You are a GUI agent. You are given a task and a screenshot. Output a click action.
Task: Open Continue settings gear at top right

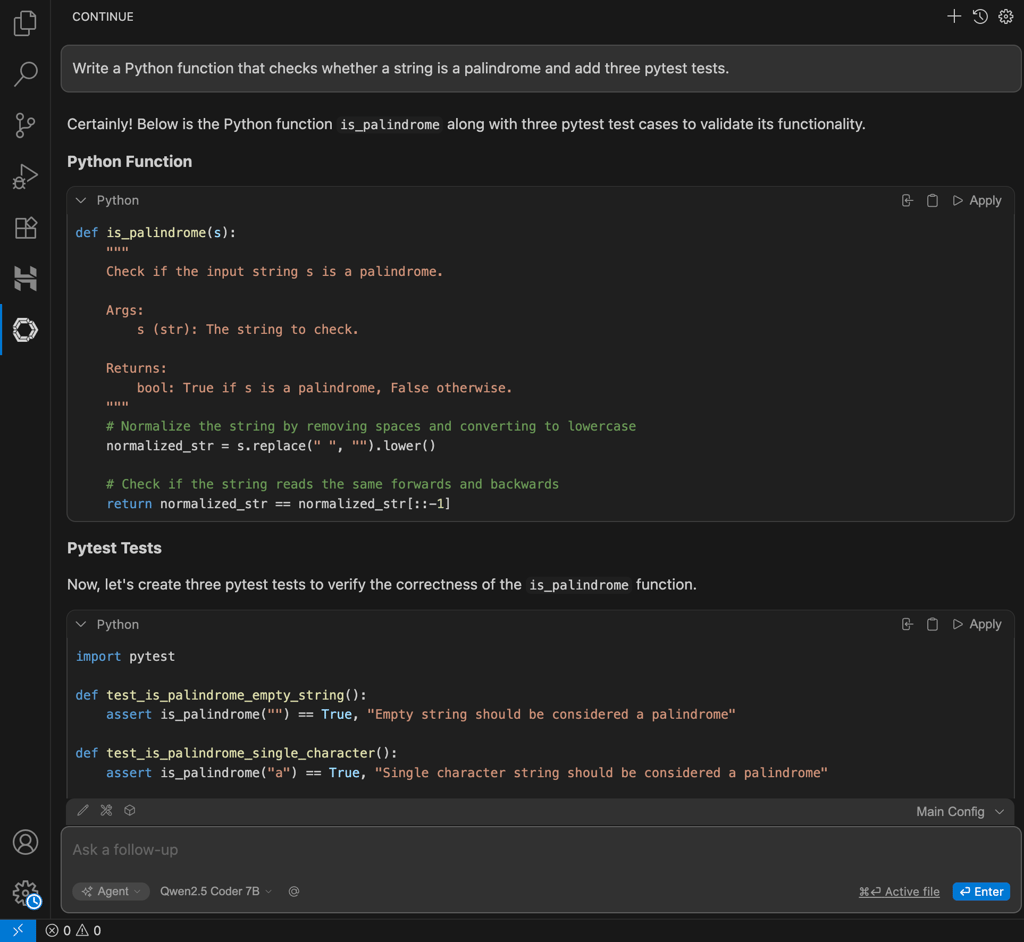click(1006, 16)
